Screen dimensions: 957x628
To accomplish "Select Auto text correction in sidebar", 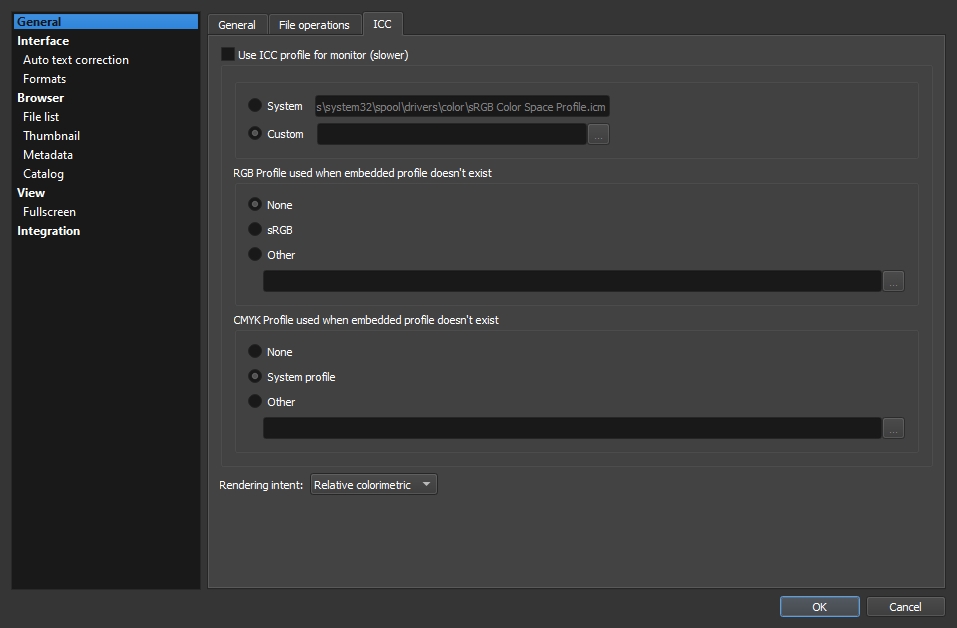I will 76,60.
